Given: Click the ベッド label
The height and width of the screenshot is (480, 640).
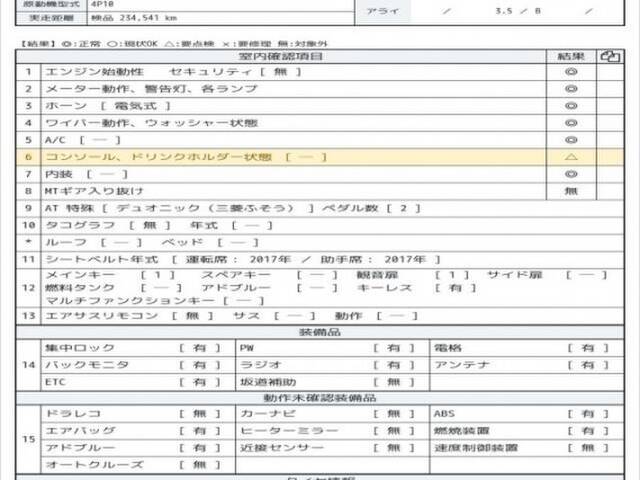Looking at the screenshot, I should tap(182, 242).
